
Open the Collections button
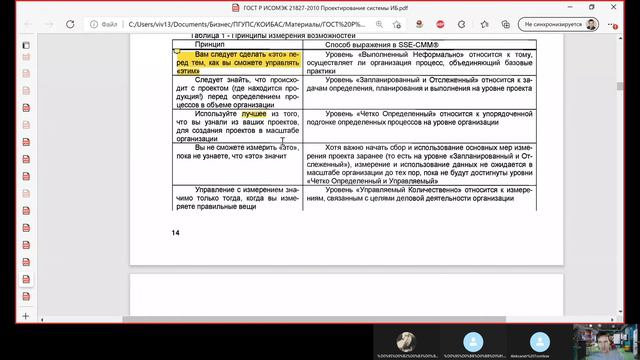(x=505, y=24)
